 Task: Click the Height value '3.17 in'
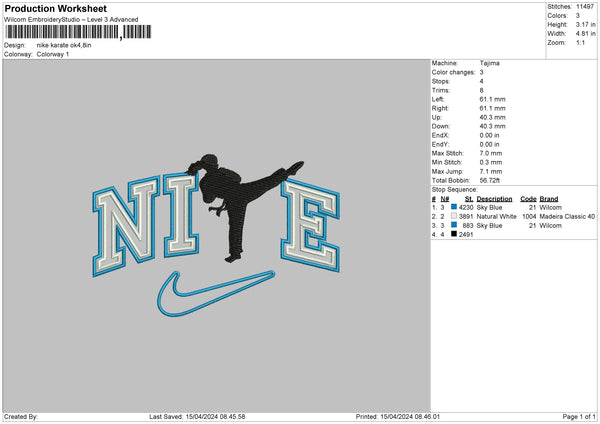[586, 24]
